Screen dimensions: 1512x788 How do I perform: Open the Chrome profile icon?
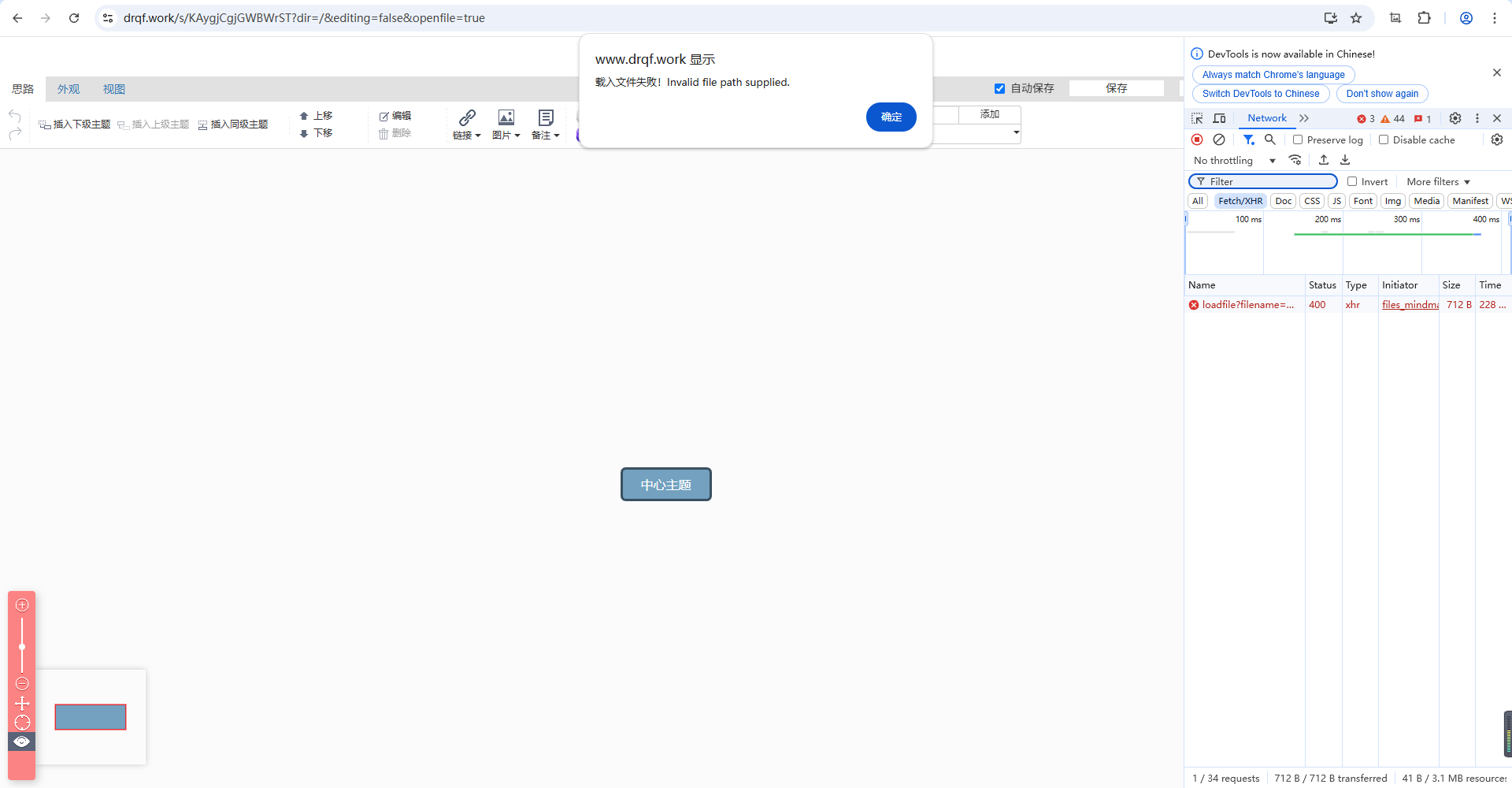click(1466, 17)
